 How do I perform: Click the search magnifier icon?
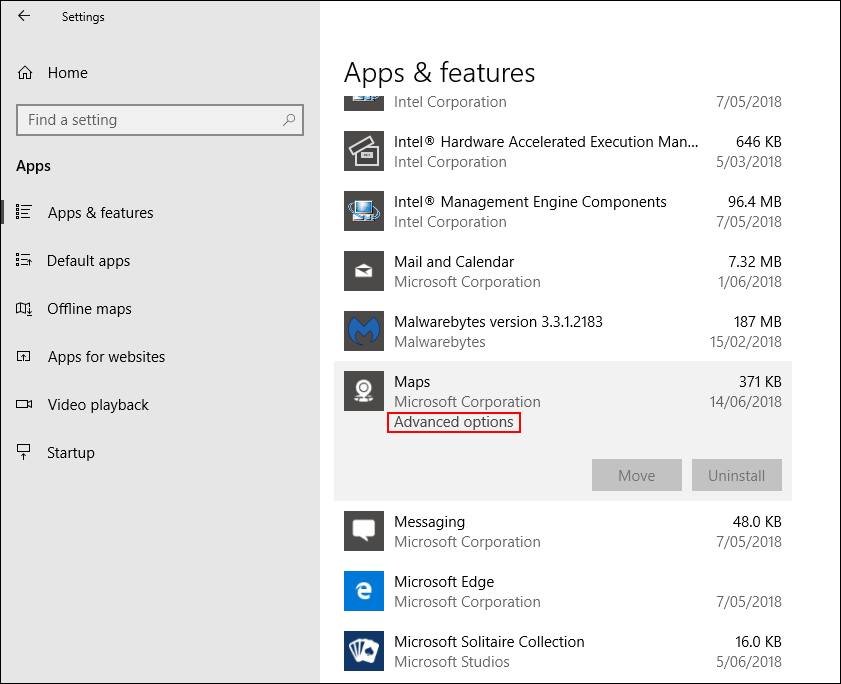[x=289, y=120]
